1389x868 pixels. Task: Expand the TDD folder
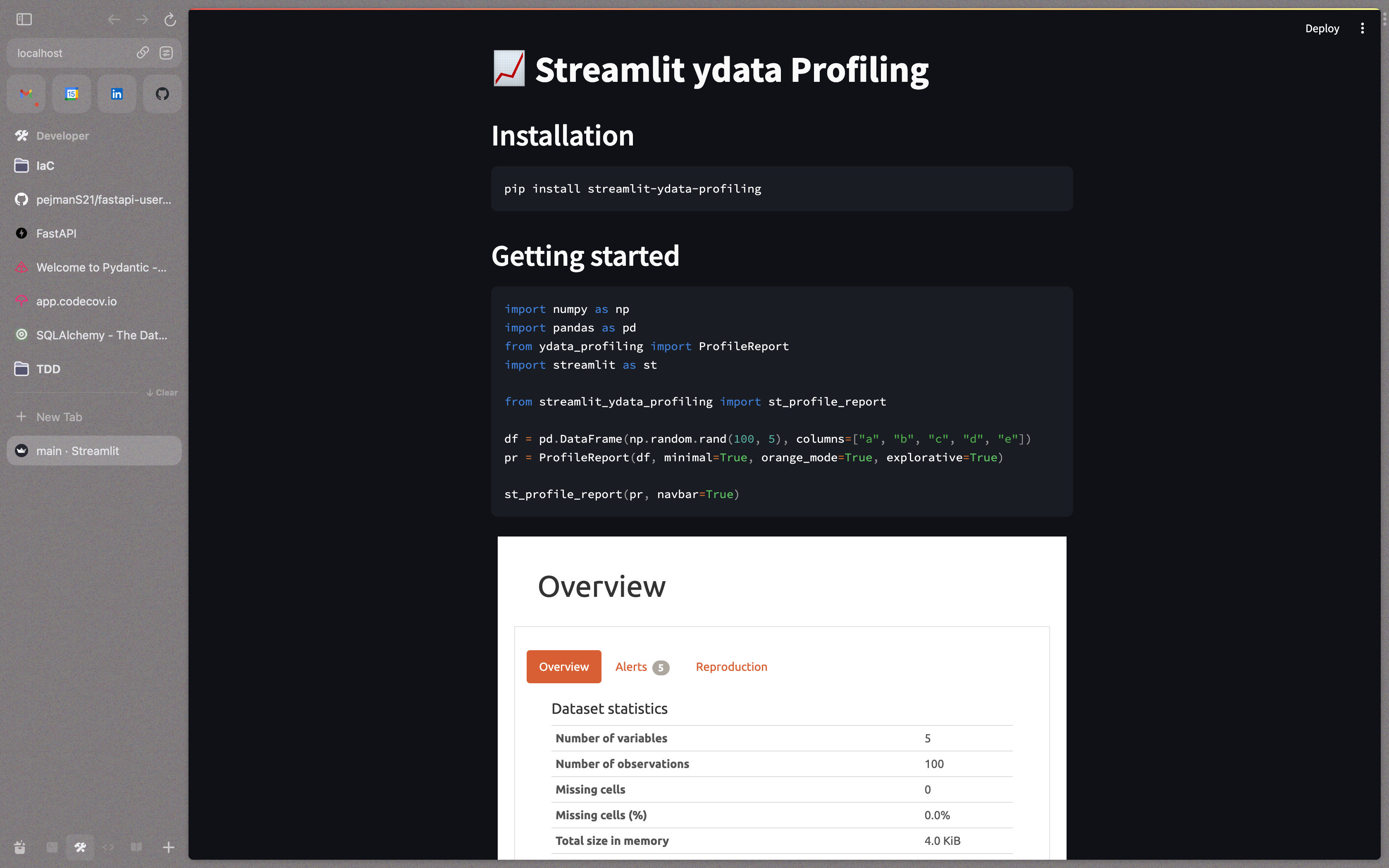click(48, 369)
